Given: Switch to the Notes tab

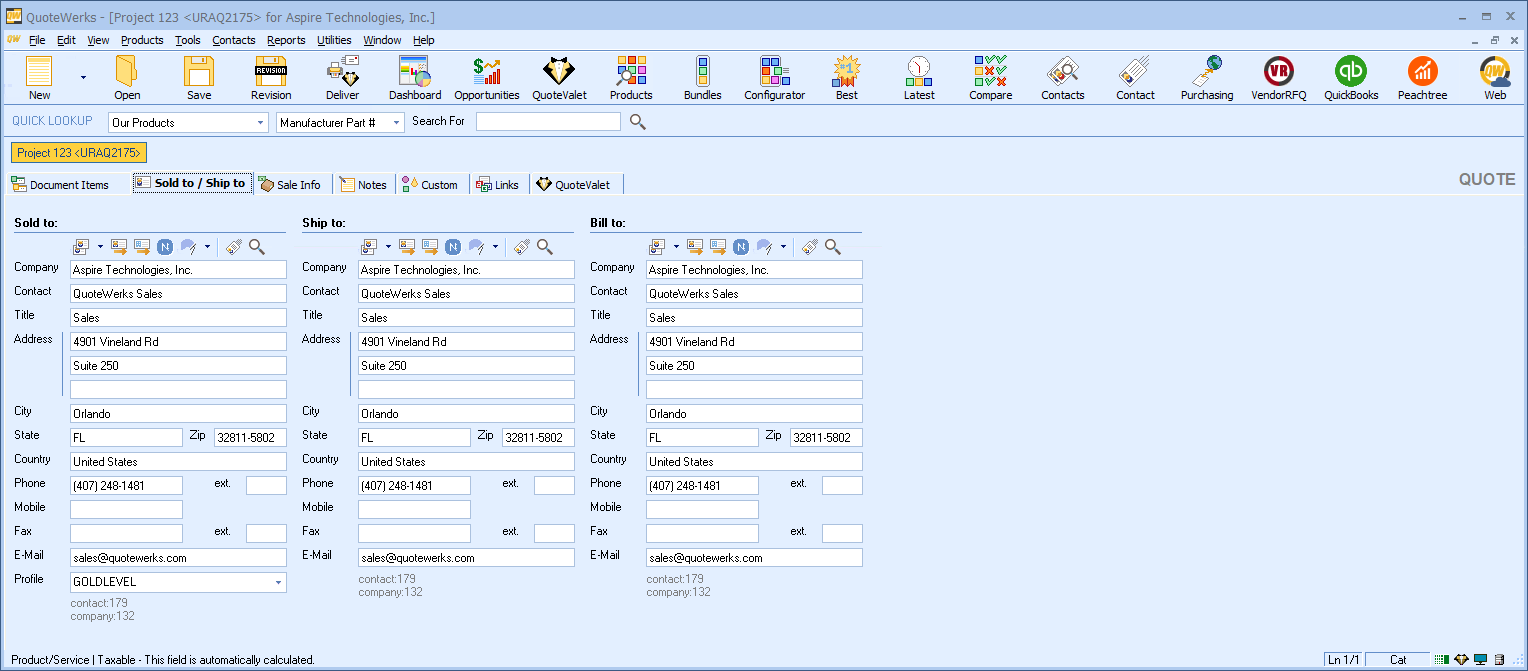Looking at the screenshot, I should pos(363,185).
